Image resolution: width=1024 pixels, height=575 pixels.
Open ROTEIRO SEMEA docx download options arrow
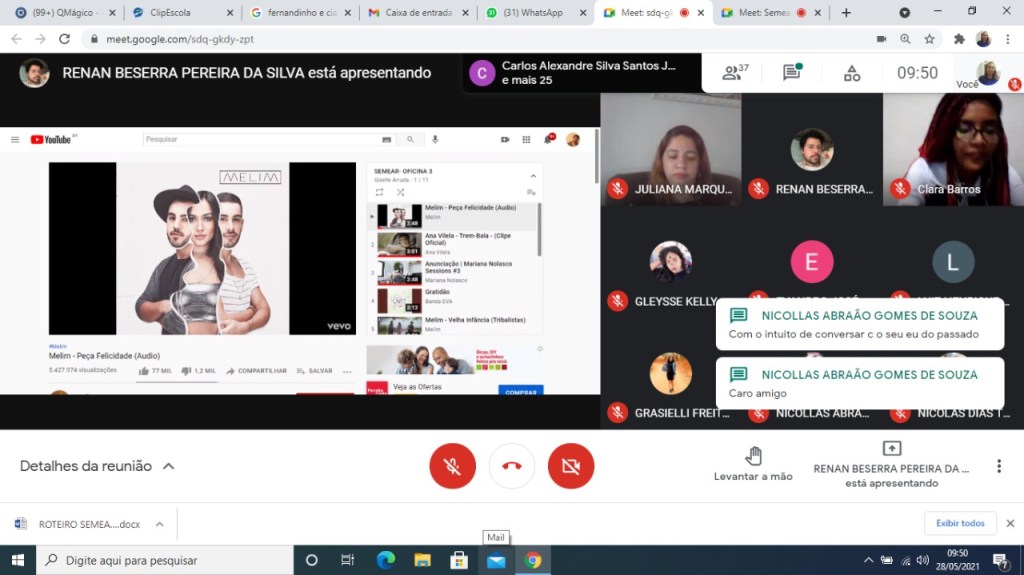coord(158,524)
